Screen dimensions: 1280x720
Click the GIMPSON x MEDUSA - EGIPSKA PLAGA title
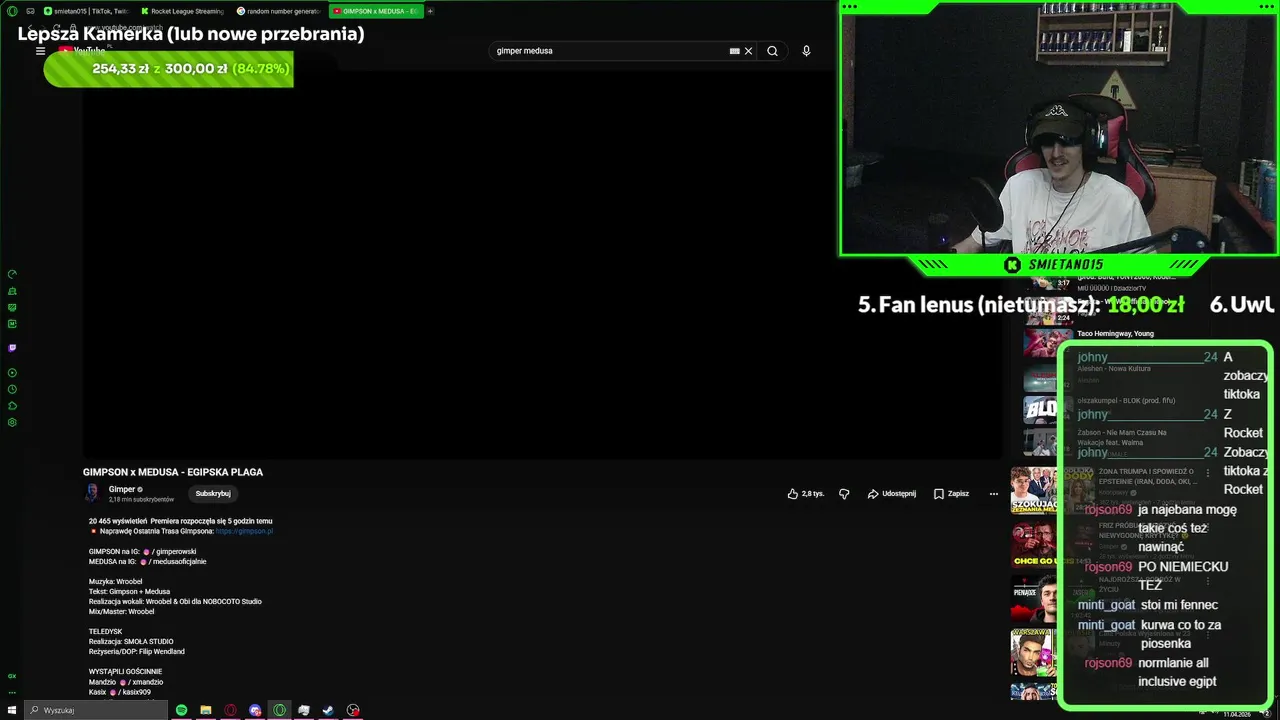pos(173,472)
